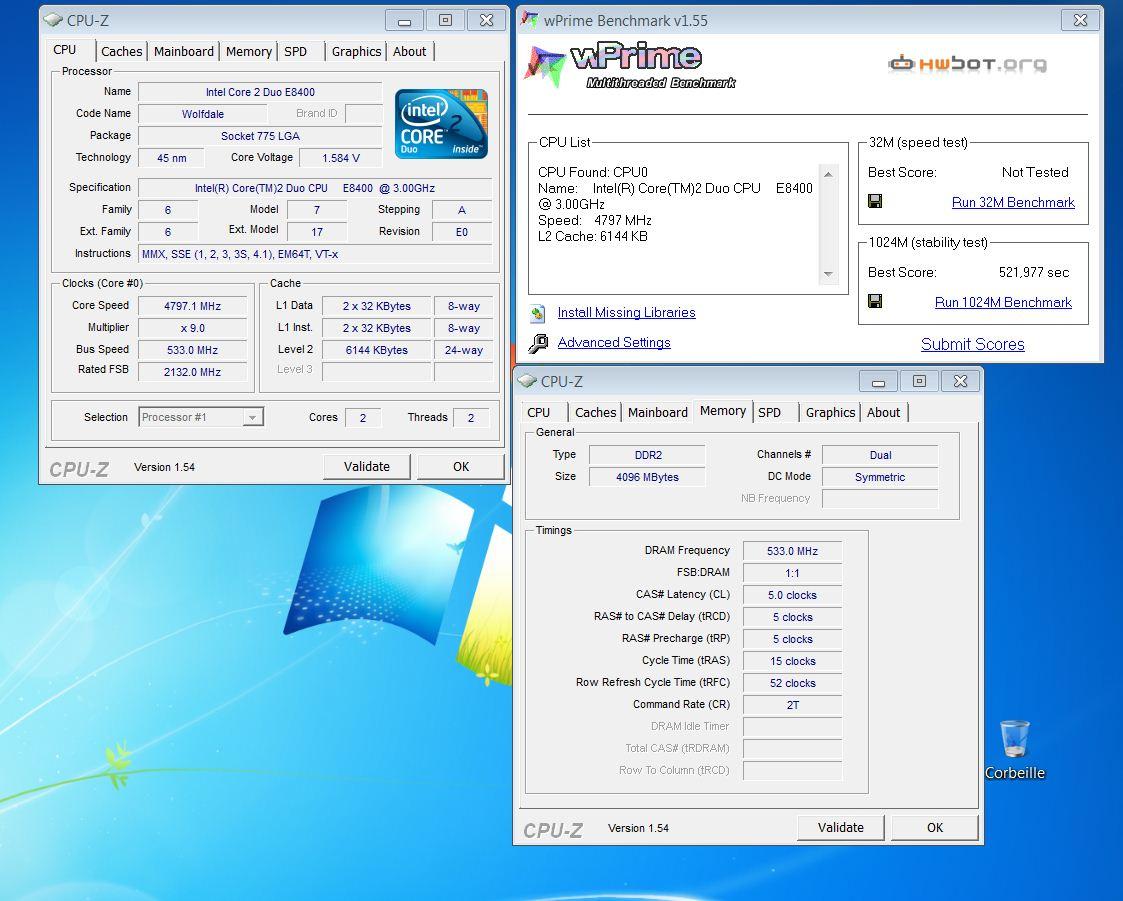This screenshot has height=901, width=1123.
Task: Open About tab in upper CPU-Z window
Action: [410, 52]
